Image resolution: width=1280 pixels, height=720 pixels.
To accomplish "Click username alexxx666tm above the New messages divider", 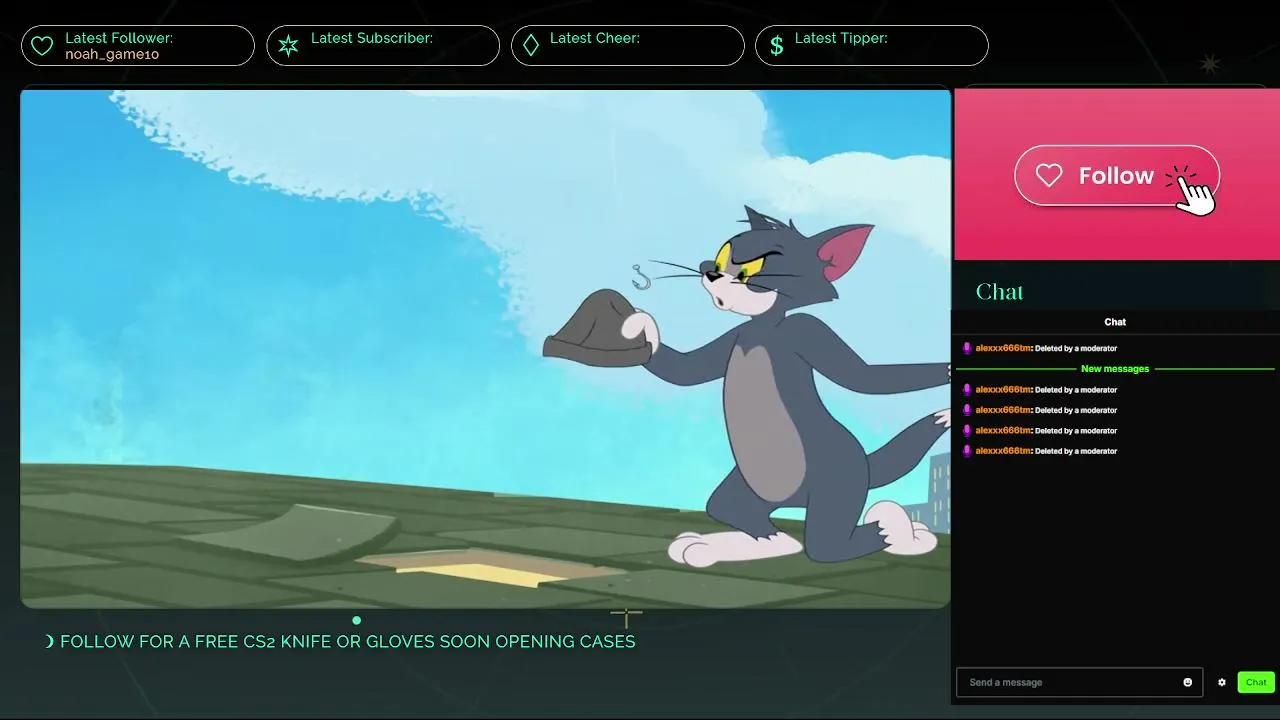I will click(x=1003, y=348).
